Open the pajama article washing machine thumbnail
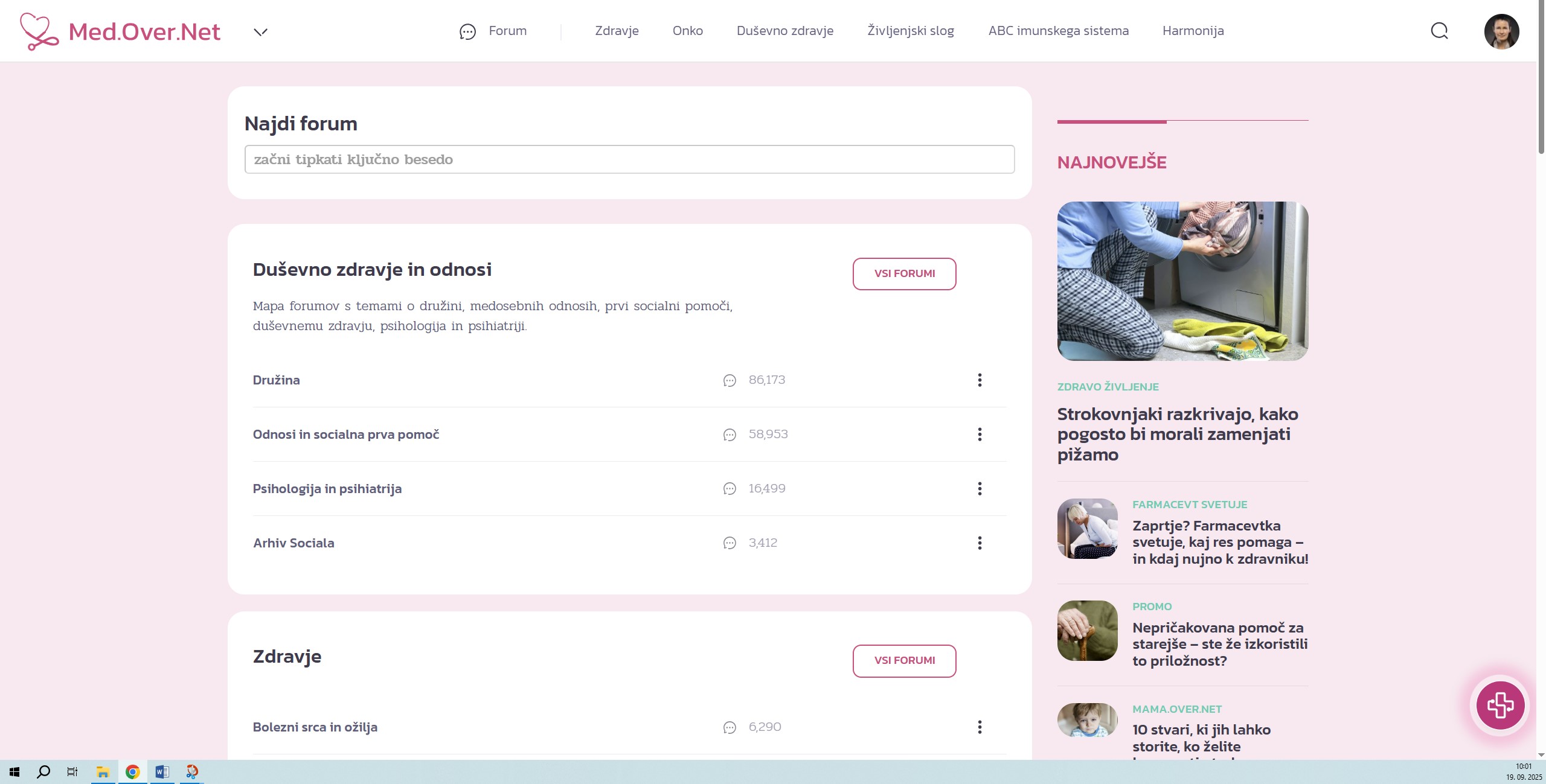The width and height of the screenshot is (1546, 784). (1182, 281)
